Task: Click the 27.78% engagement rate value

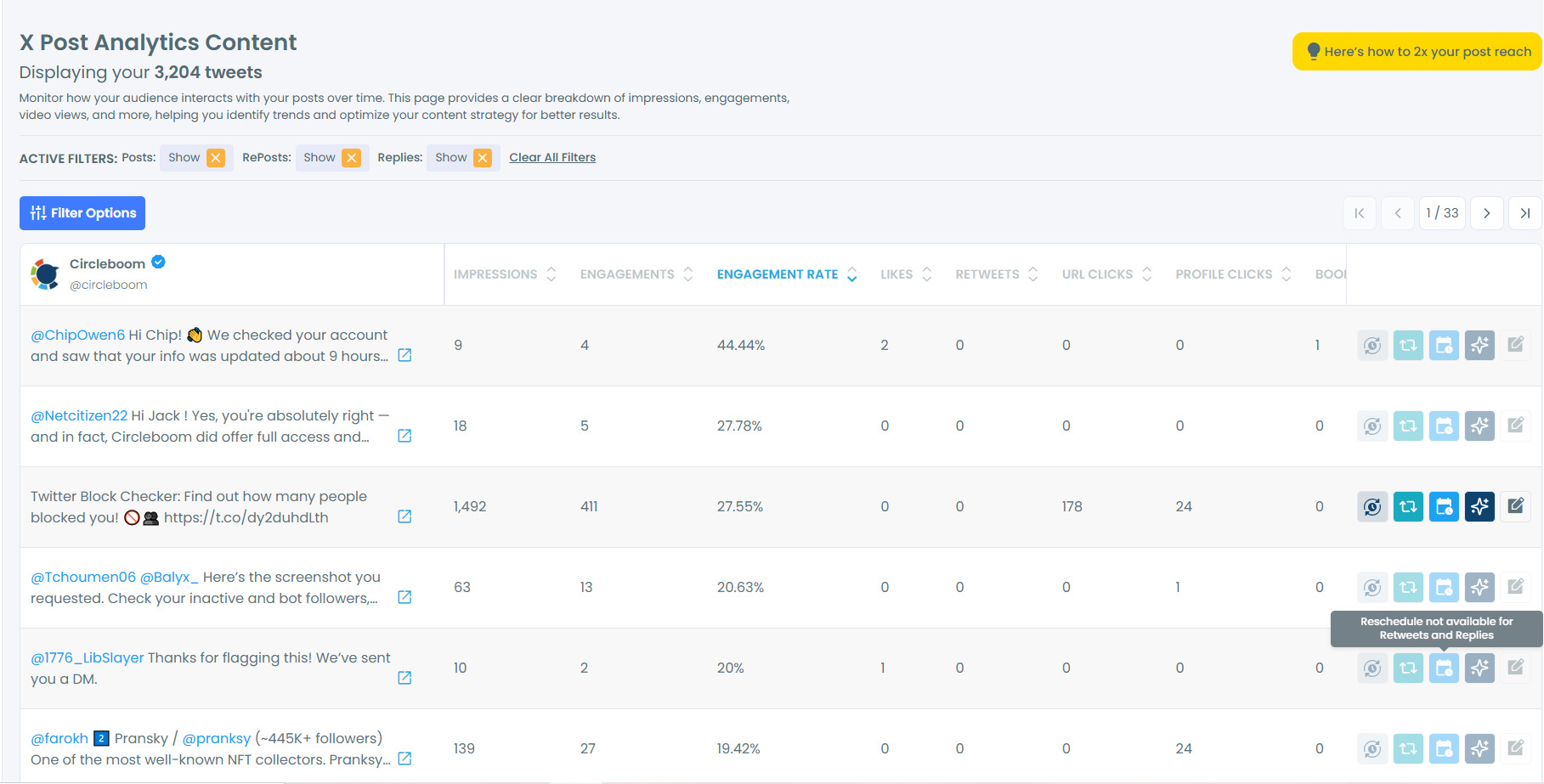Action: pos(739,426)
